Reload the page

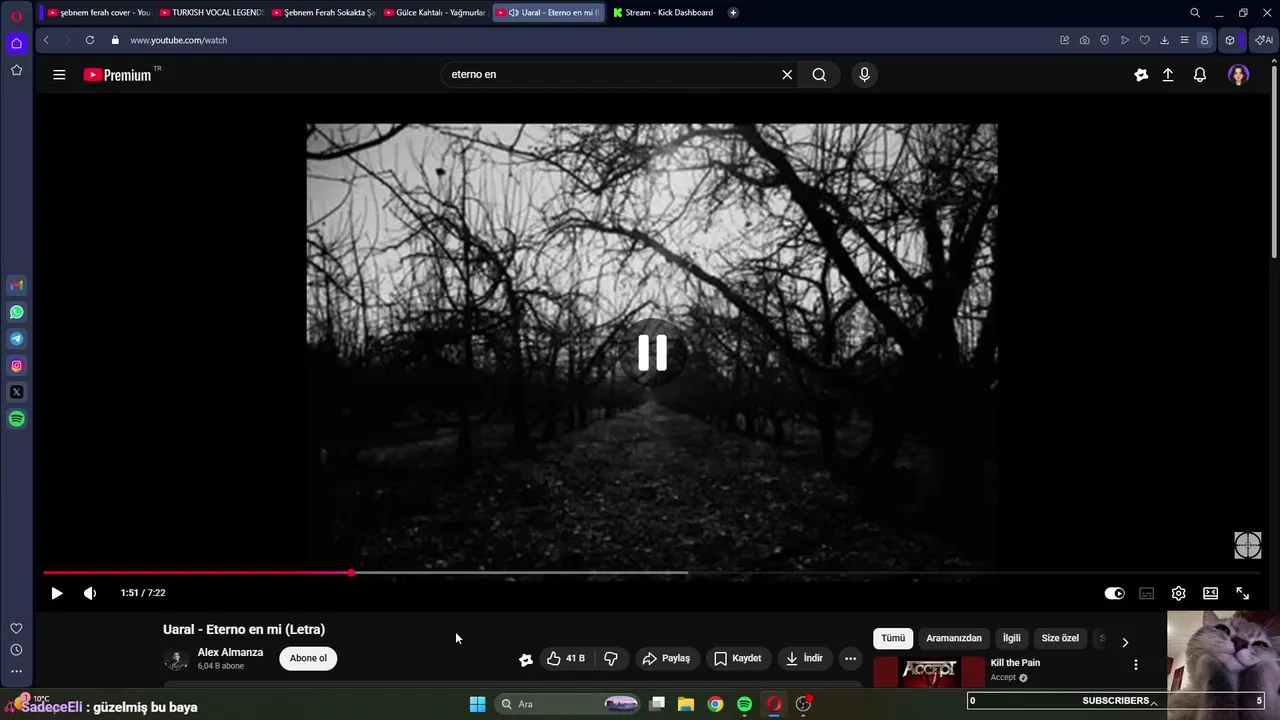point(90,40)
